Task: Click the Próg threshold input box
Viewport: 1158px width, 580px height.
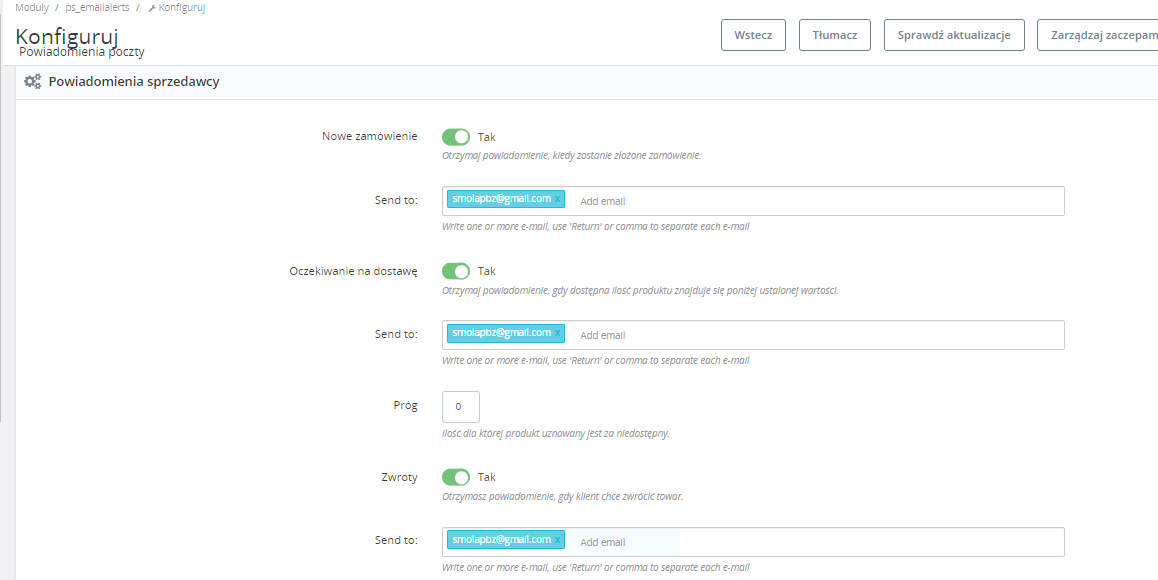Action: click(x=461, y=407)
